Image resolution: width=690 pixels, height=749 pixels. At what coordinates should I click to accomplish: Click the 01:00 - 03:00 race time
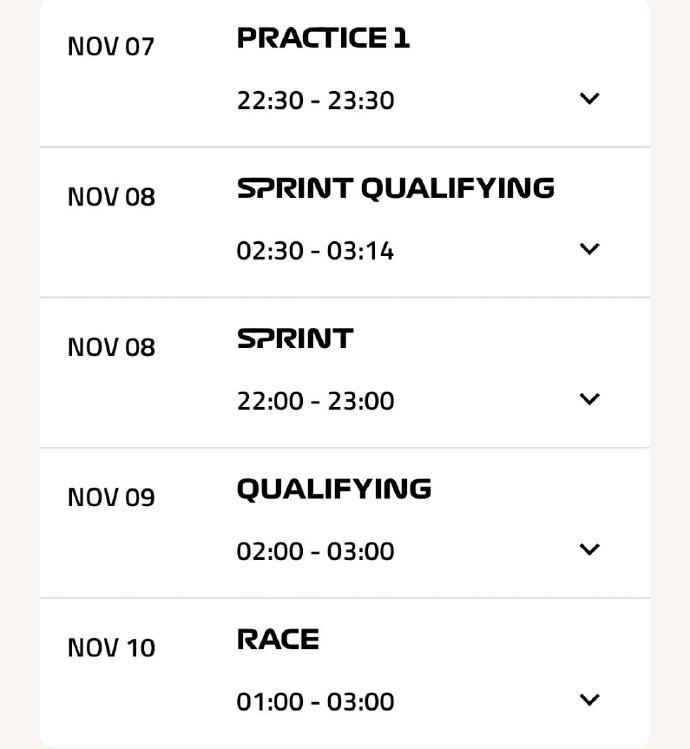pyautogui.click(x=315, y=701)
